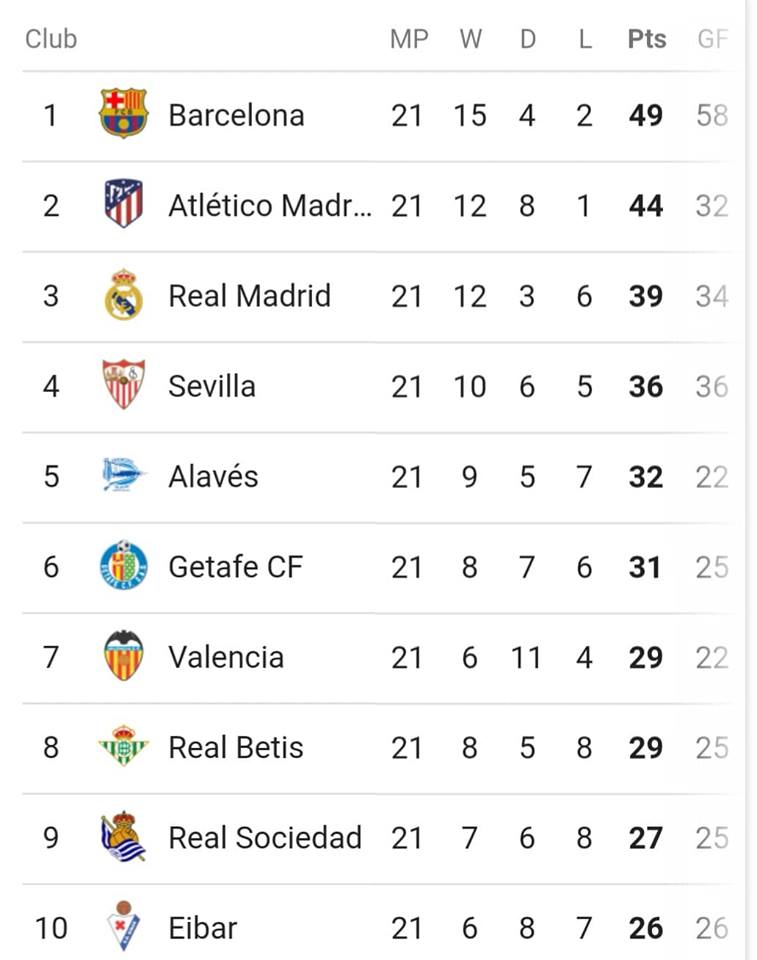The width and height of the screenshot is (757, 960).
Task: Select the Sevilla team name
Action: [212, 386]
